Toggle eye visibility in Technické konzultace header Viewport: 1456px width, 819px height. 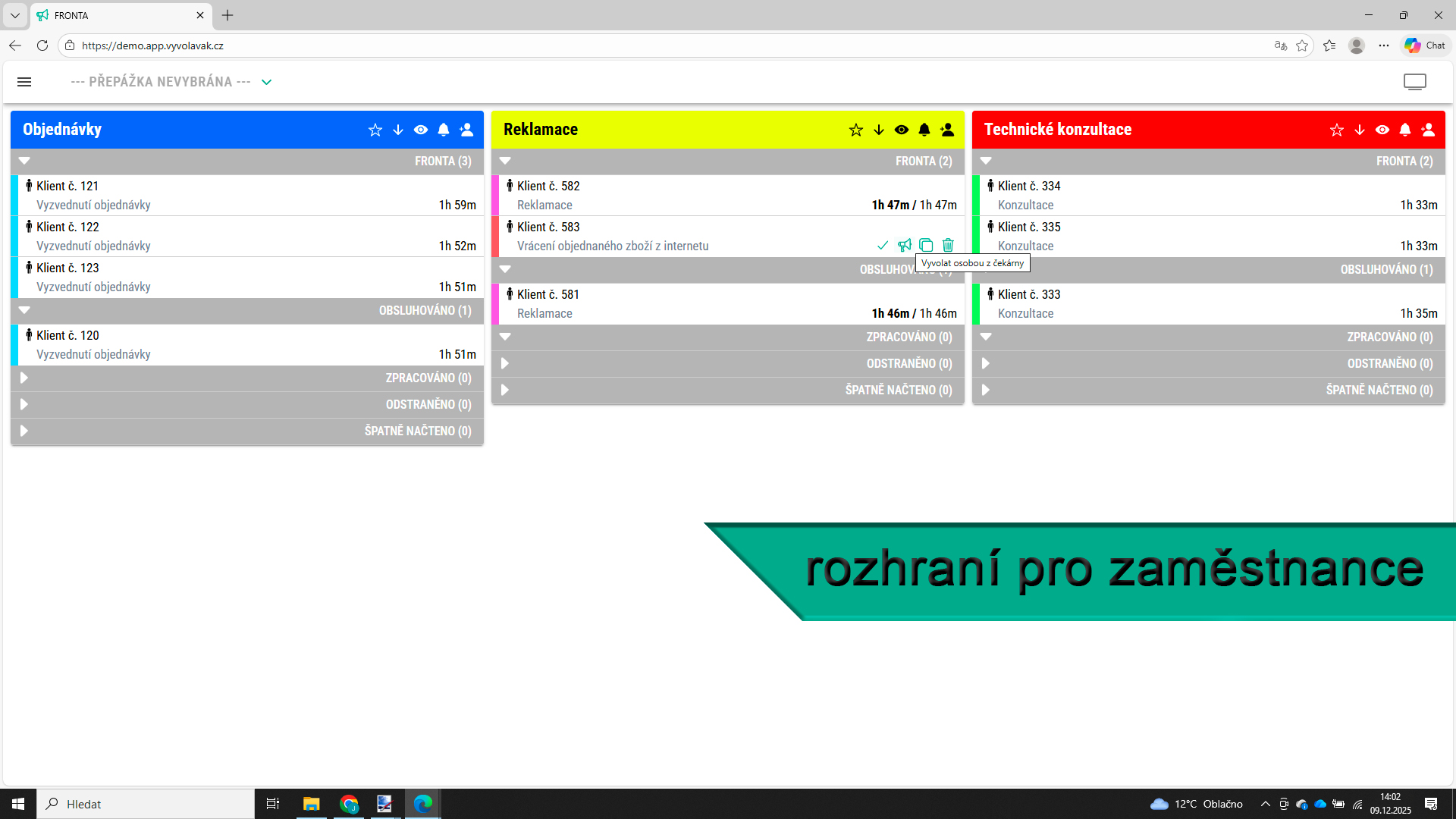pyautogui.click(x=1382, y=130)
